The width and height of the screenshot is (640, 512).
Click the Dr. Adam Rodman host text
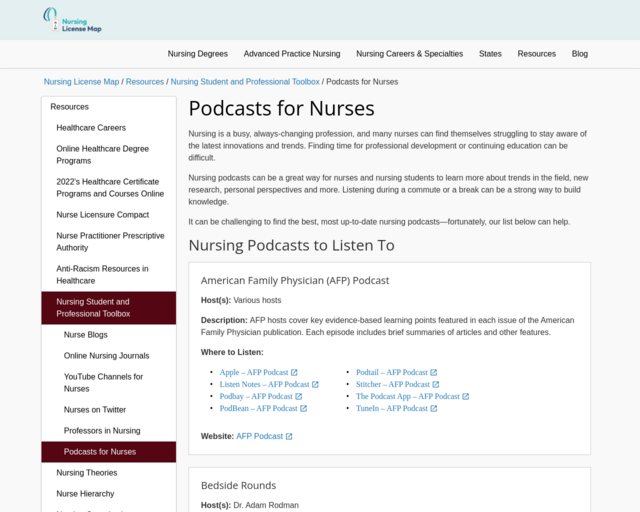click(x=266, y=505)
